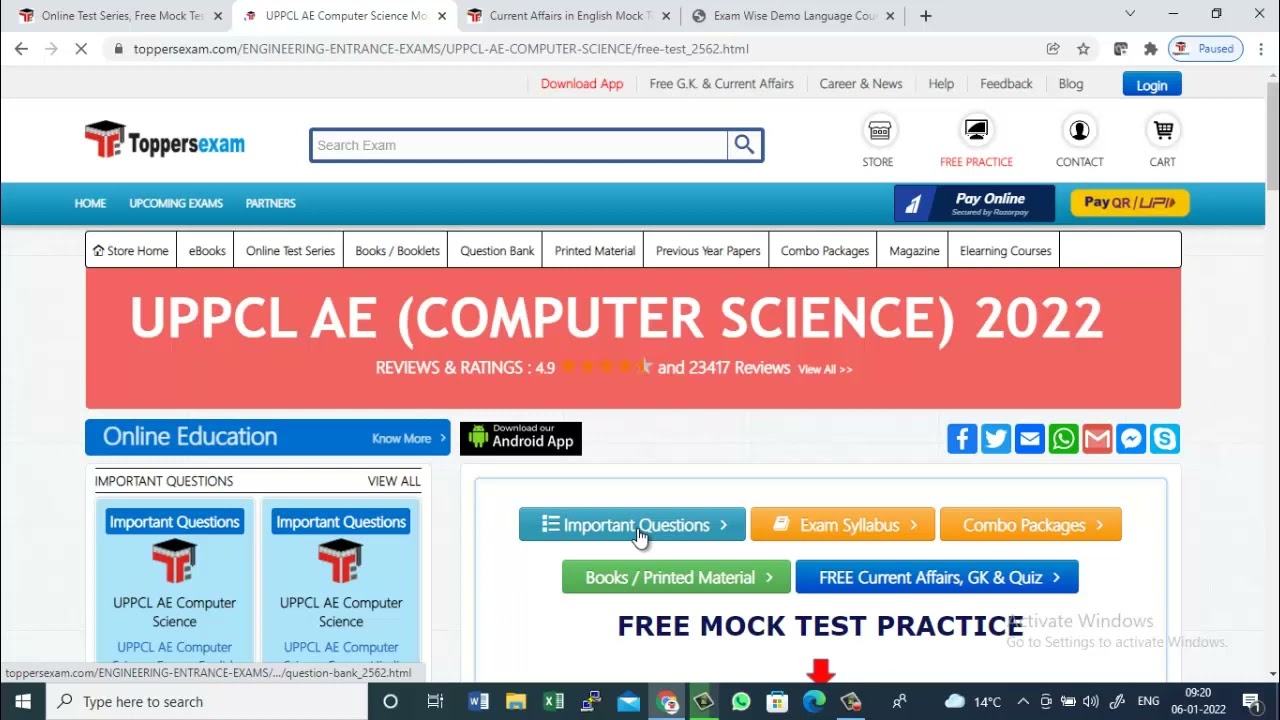Bookmark this page with star icon
This screenshot has height=720, width=1280.
click(1083, 49)
